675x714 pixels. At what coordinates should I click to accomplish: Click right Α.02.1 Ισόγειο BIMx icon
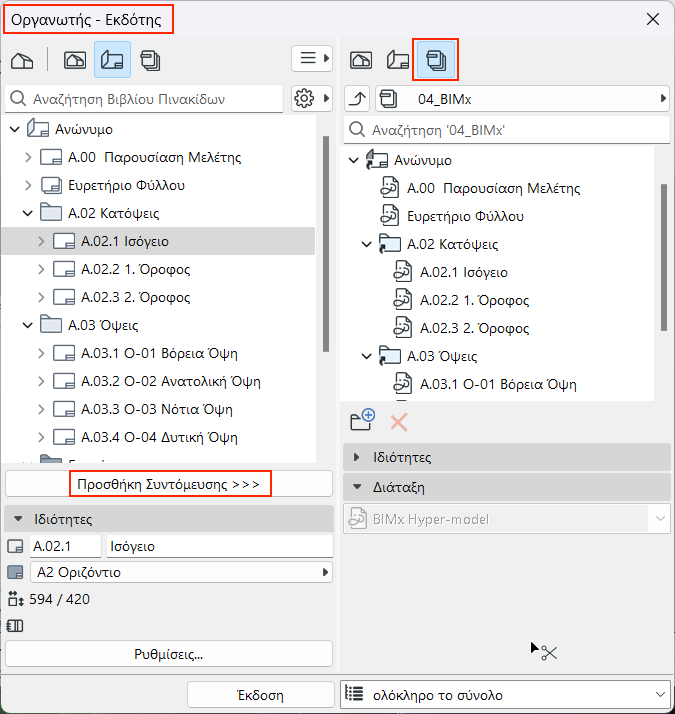403,272
